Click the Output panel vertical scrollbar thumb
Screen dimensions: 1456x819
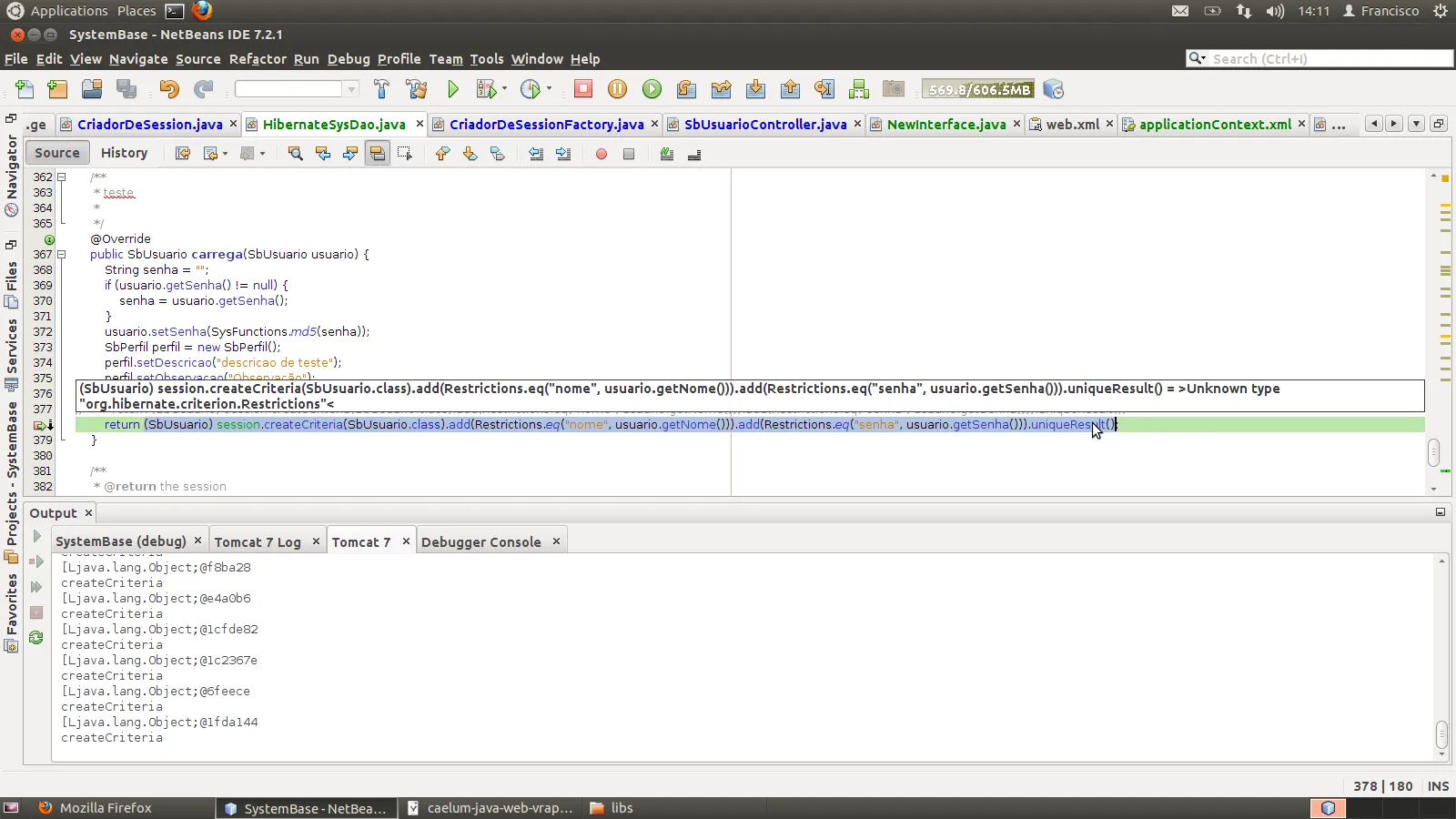[x=1441, y=733]
